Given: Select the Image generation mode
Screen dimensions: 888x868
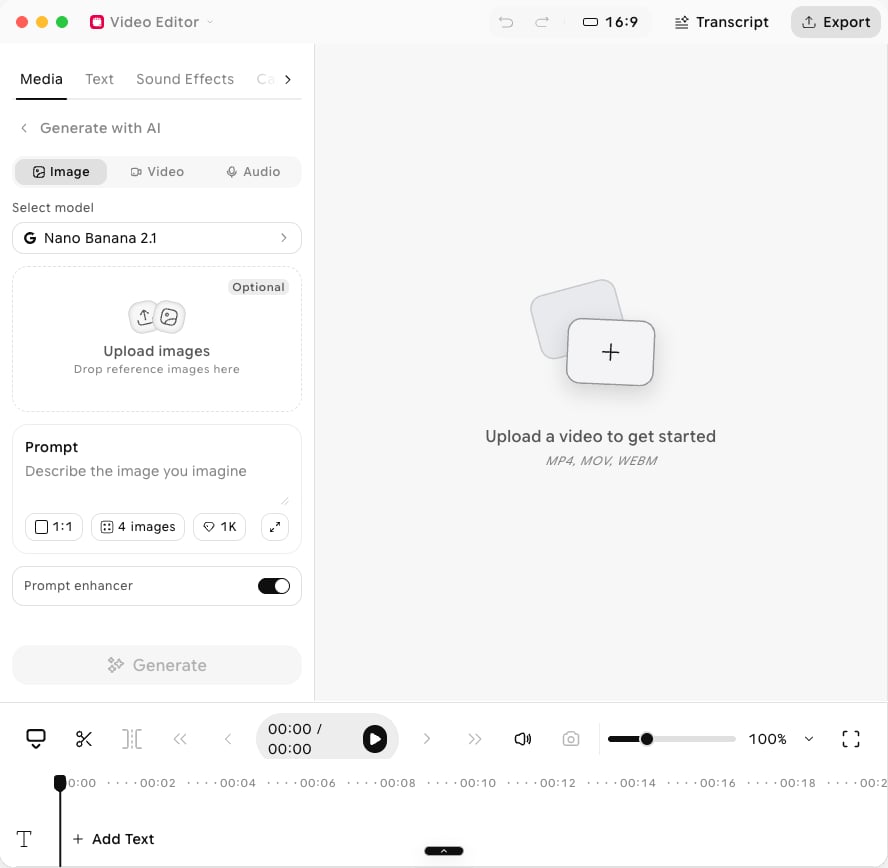Looking at the screenshot, I should (x=61, y=172).
